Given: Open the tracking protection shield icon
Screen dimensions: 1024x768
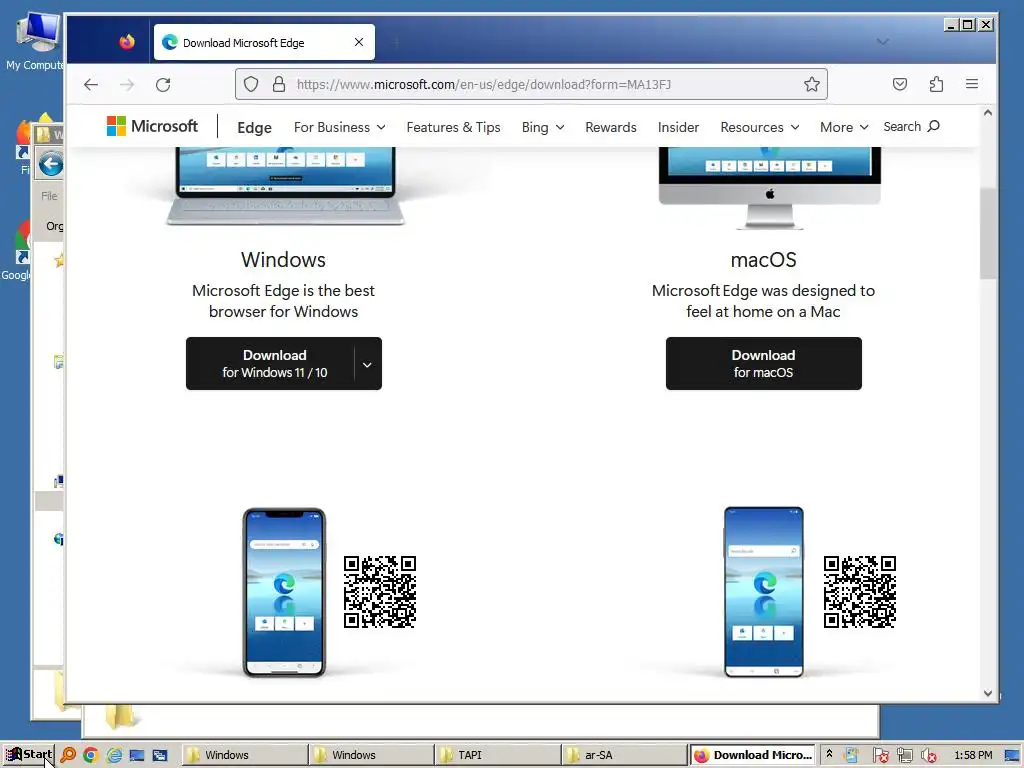Looking at the screenshot, I should pyautogui.click(x=251, y=84).
